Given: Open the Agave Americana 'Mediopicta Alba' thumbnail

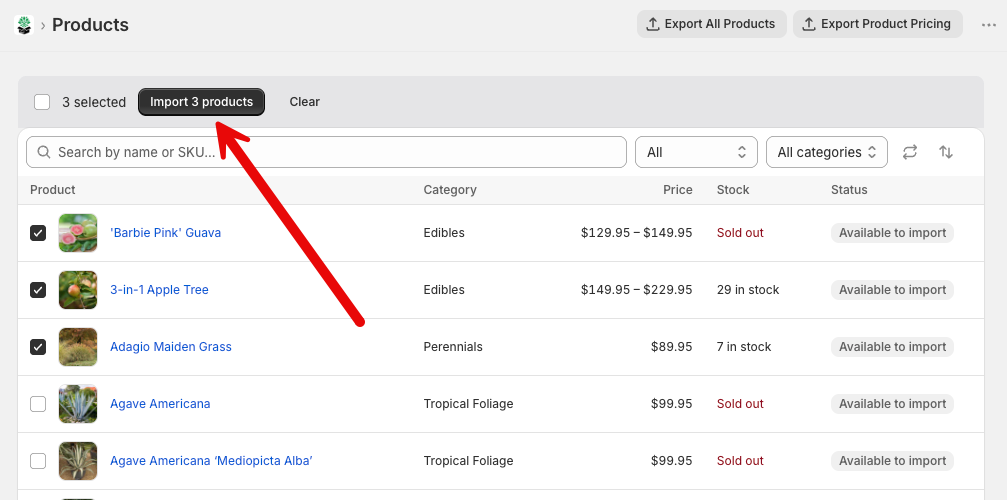Looking at the screenshot, I should click(78, 461).
